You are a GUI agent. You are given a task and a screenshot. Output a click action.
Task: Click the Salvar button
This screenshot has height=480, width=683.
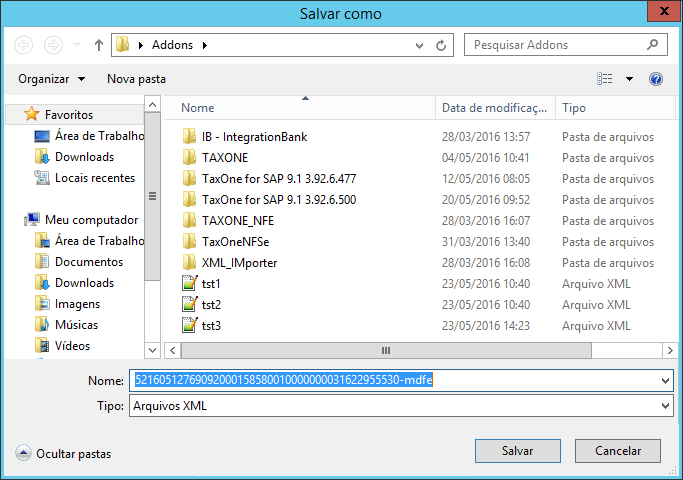[x=517, y=451]
